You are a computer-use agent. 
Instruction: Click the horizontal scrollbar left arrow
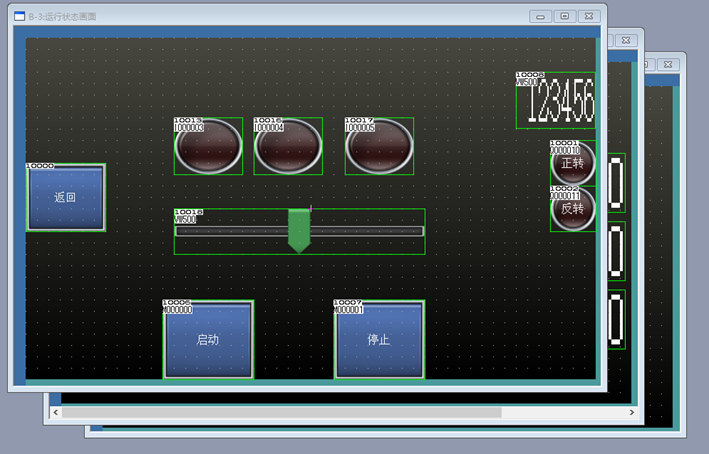(55, 412)
